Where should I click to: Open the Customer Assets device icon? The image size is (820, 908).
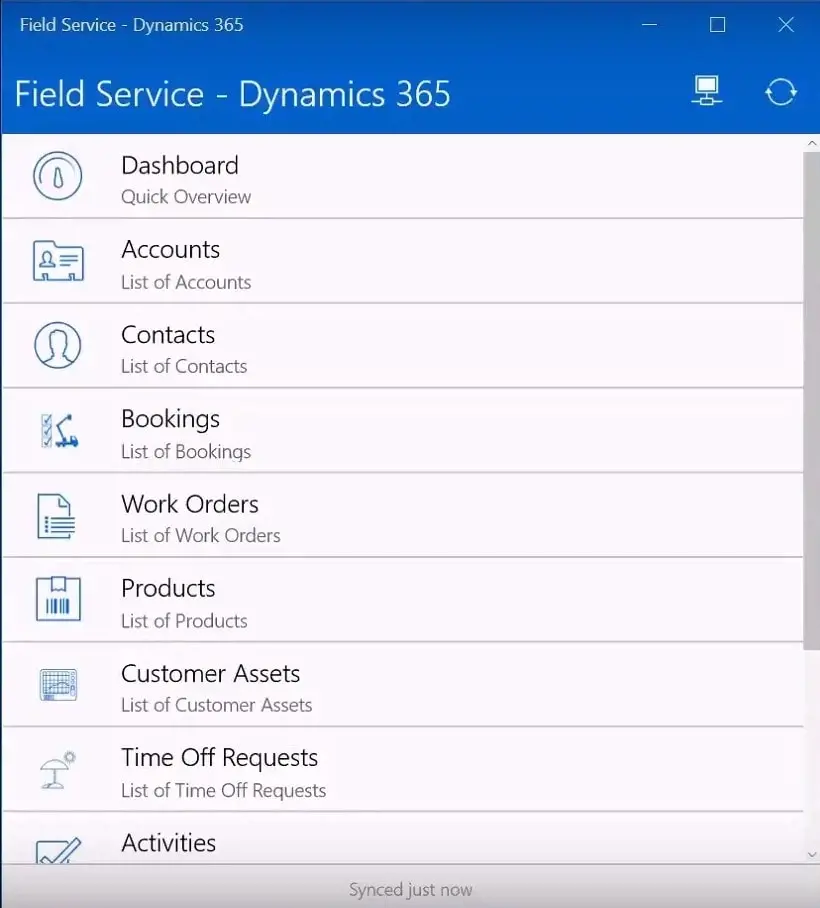pyautogui.click(x=58, y=684)
